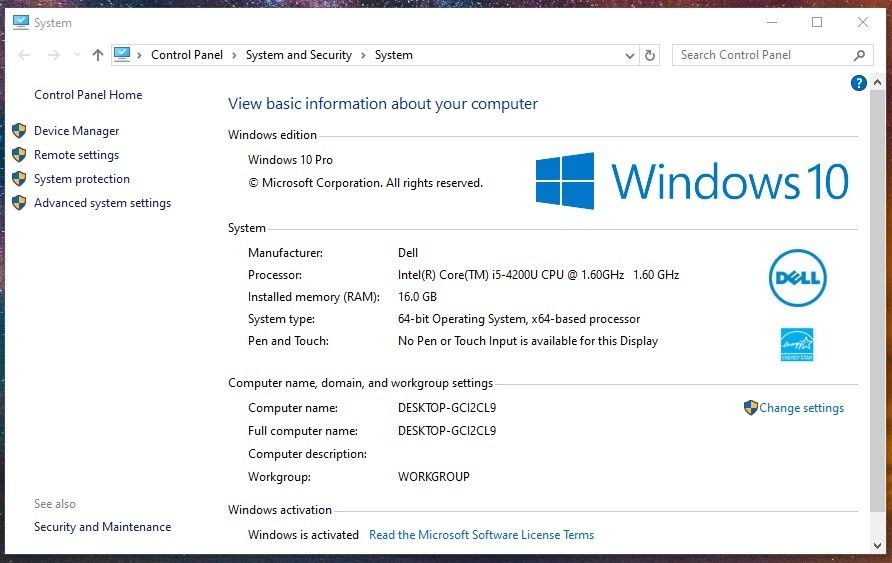This screenshot has height=563, width=892.
Task: Click shield icon next to Change settings
Action: [751, 407]
